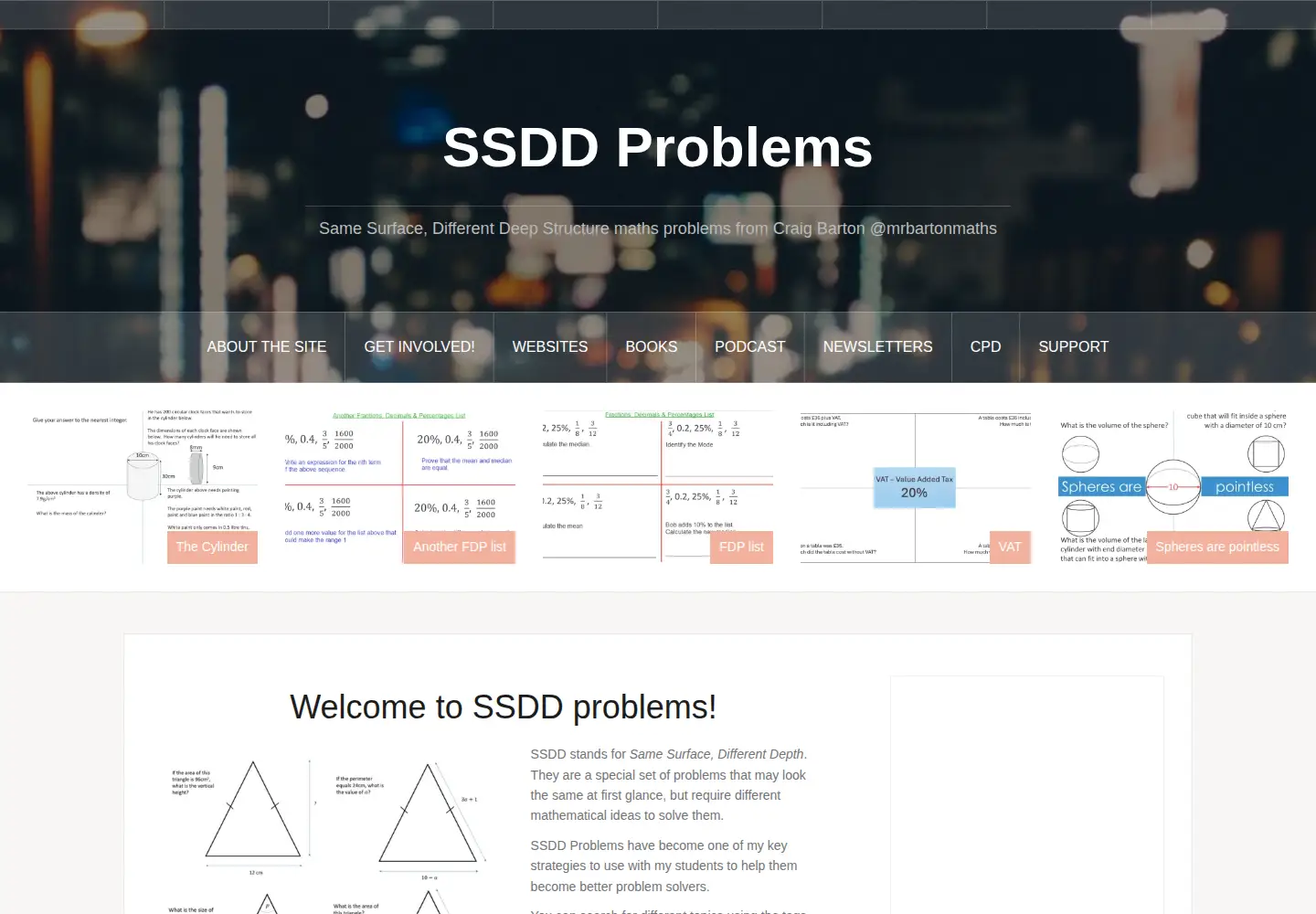Open the Newsletters menu item

878,347
